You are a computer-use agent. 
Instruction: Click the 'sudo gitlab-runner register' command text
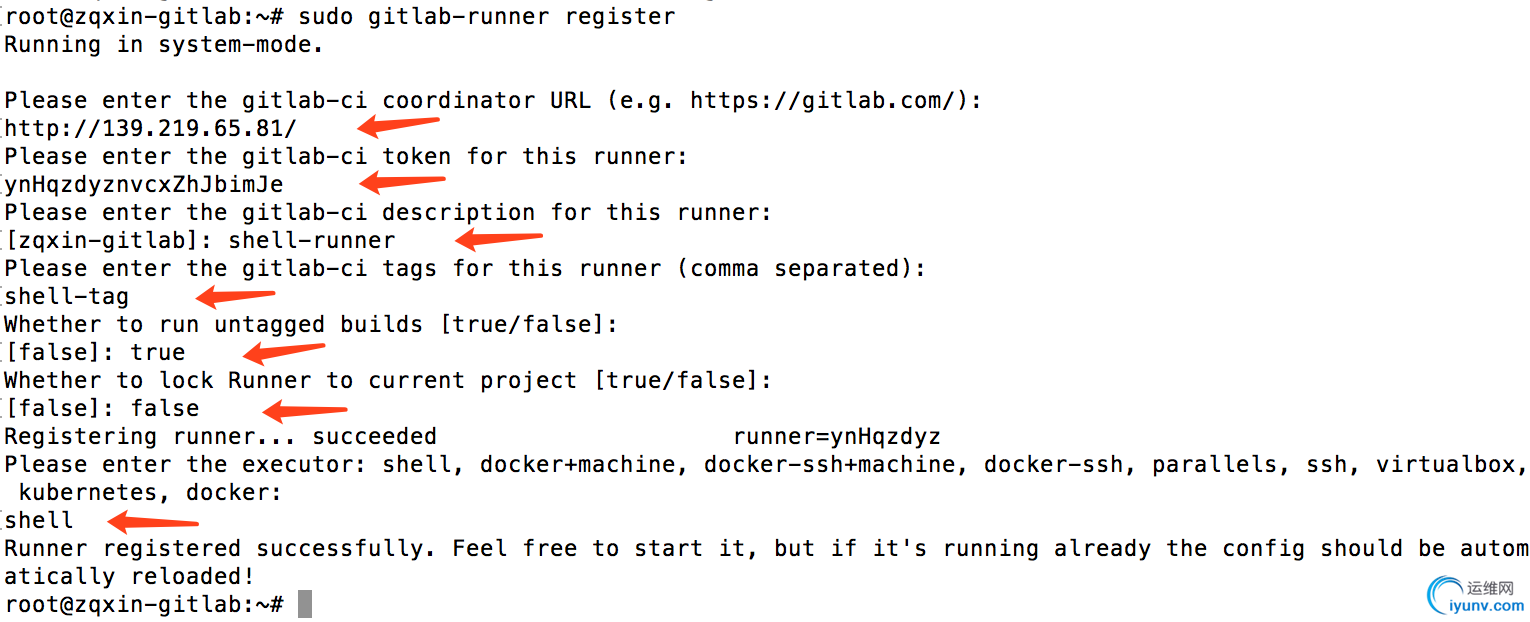[x=487, y=17]
